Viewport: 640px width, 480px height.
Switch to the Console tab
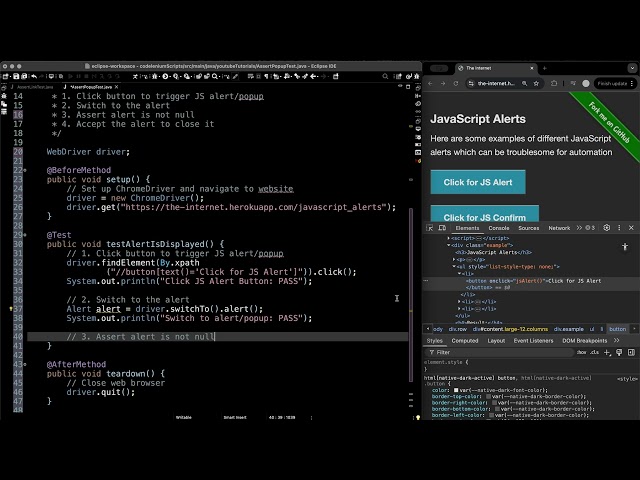click(499, 228)
